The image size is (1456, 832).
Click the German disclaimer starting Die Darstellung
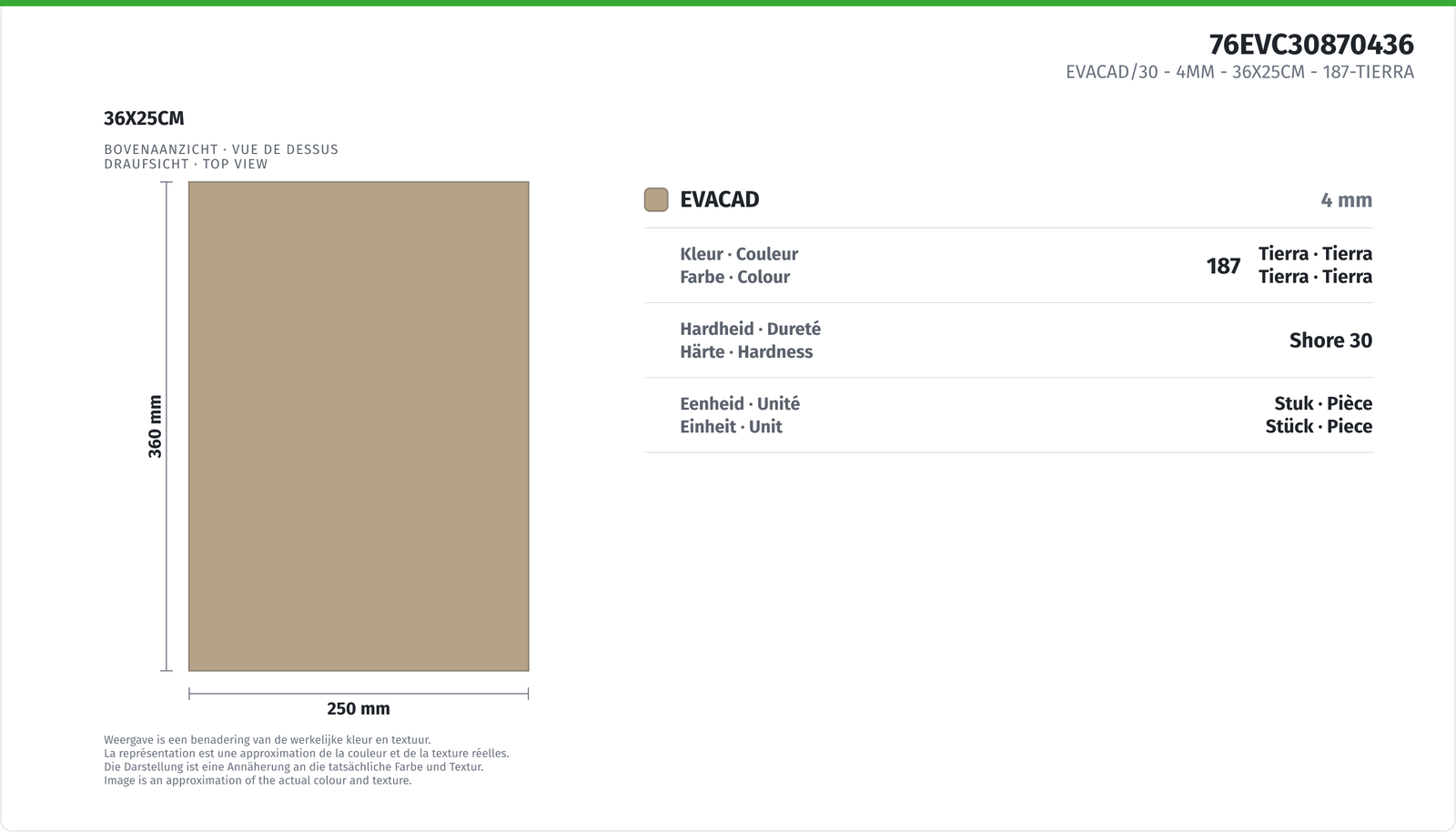(293, 766)
